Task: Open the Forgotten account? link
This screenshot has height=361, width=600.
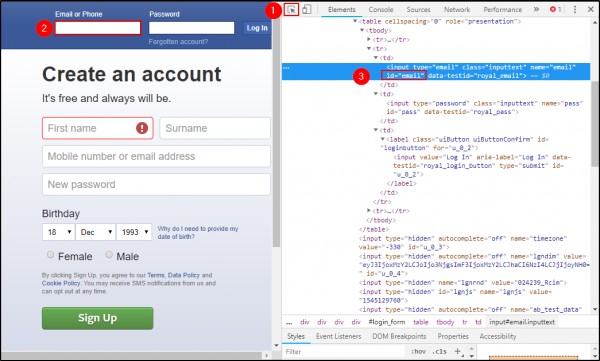Action: (178, 41)
